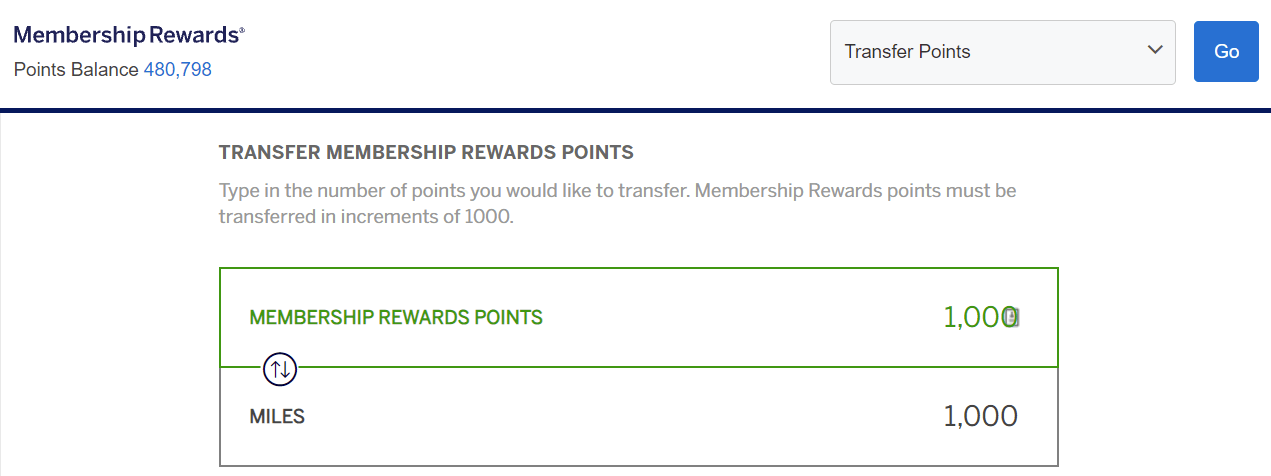
Task: Click the Transfer Points text inside the dropdown
Action: tap(907, 51)
